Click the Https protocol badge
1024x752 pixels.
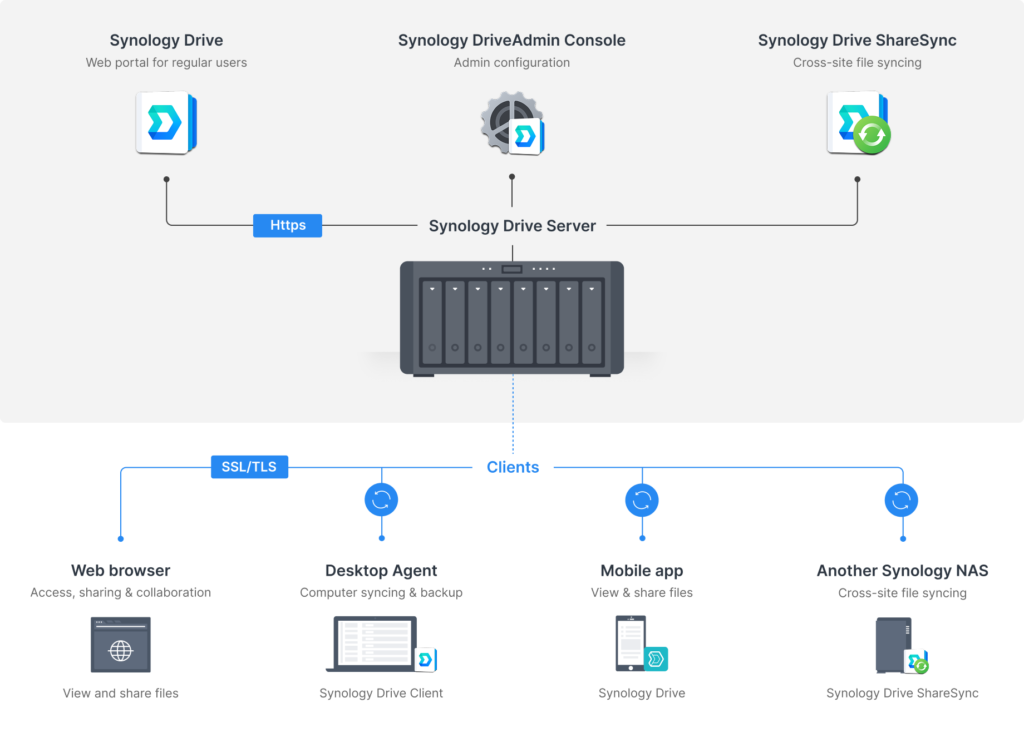(x=287, y=225)
